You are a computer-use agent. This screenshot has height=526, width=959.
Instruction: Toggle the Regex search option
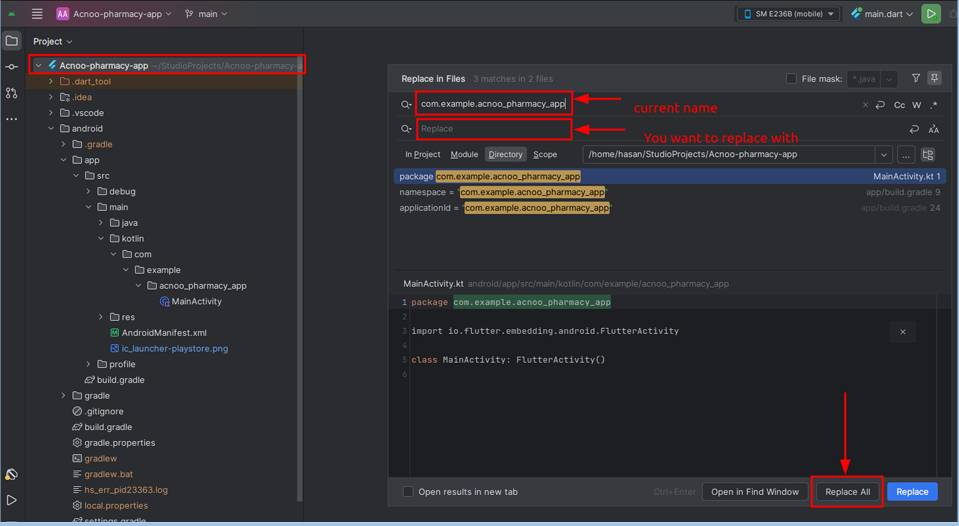pos(934,104)
